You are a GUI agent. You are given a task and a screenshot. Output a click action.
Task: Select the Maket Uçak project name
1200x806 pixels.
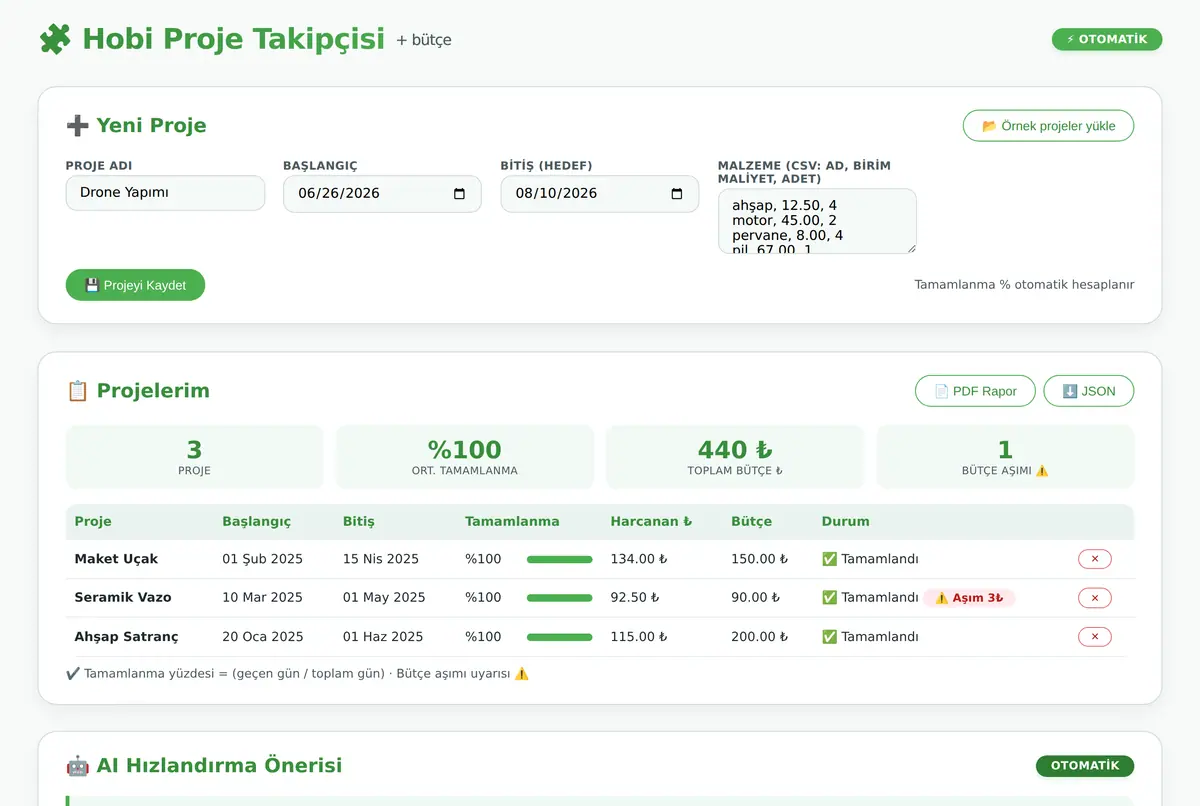coord(116,559)
